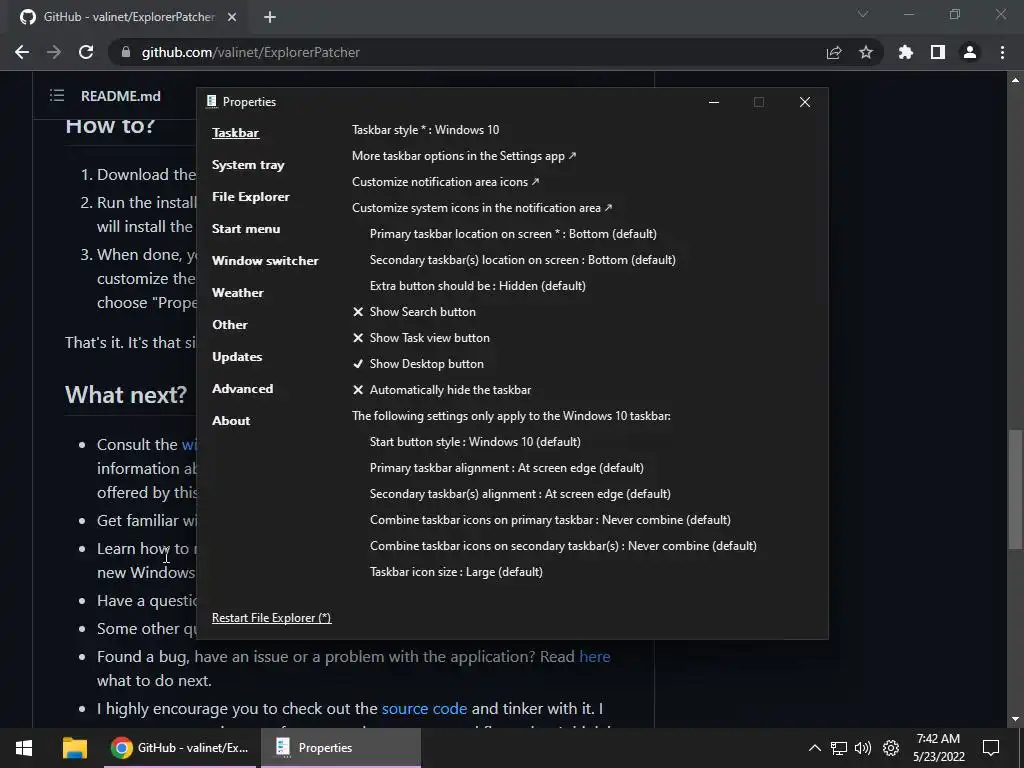Open File Explorer from the taskbar
The width and height of the screenshot is (1024, 768).
pyautogui.click(x=74, y=748)
